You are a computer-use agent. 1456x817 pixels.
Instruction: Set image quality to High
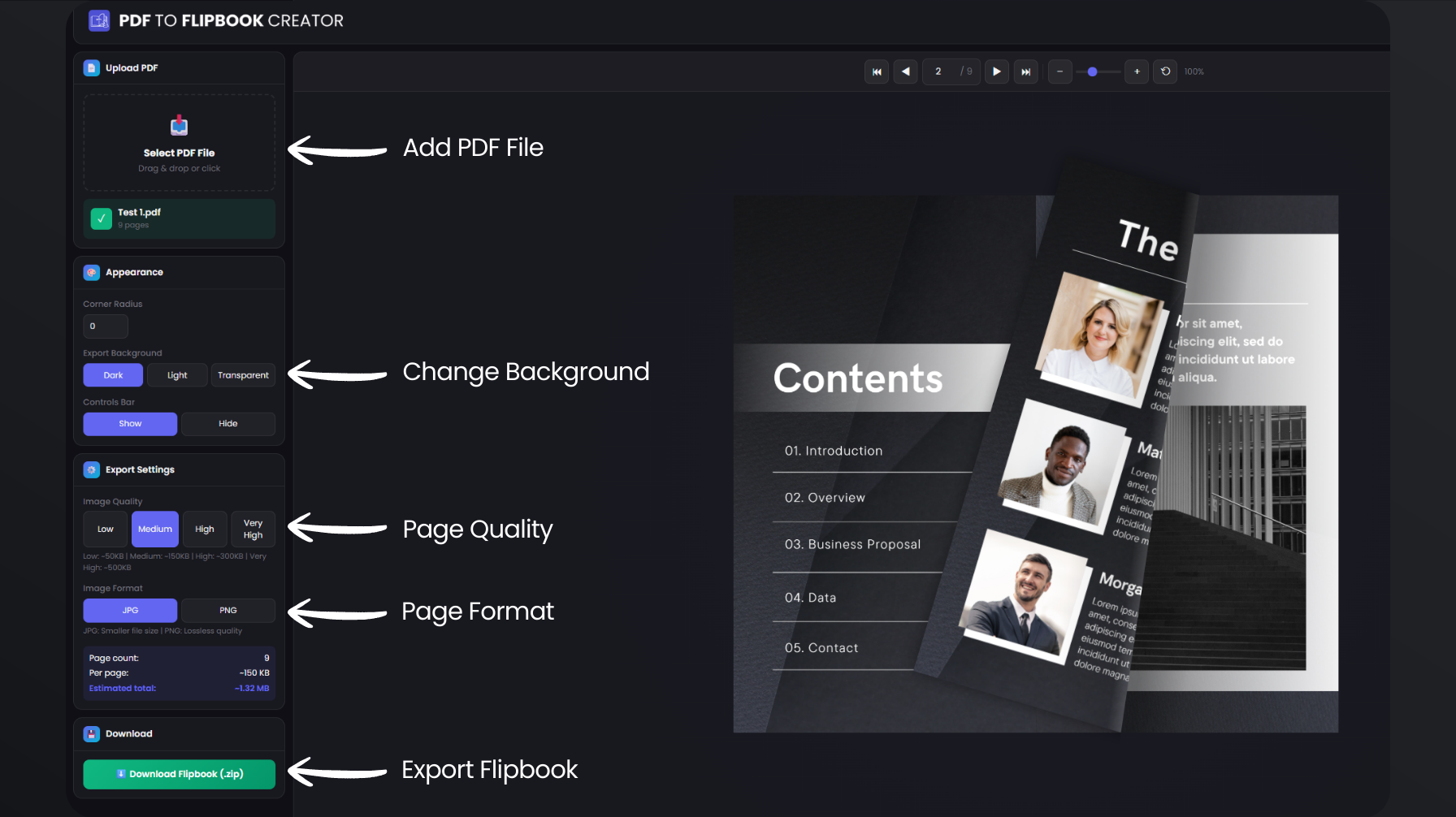pyautogui.click(x=205, y=530)
